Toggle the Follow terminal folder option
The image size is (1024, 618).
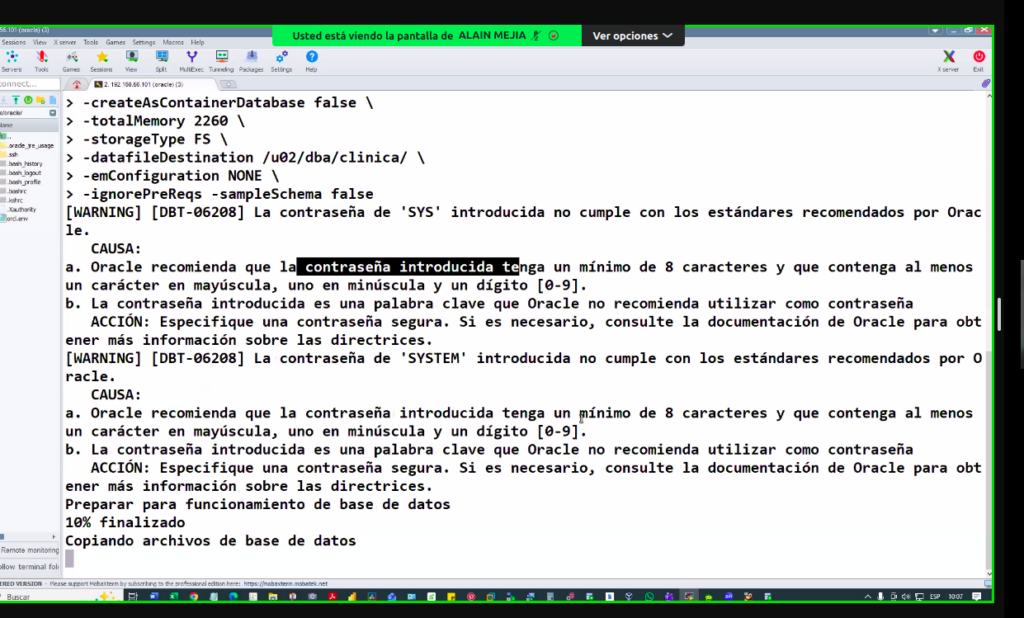click(x=29, y=566)
